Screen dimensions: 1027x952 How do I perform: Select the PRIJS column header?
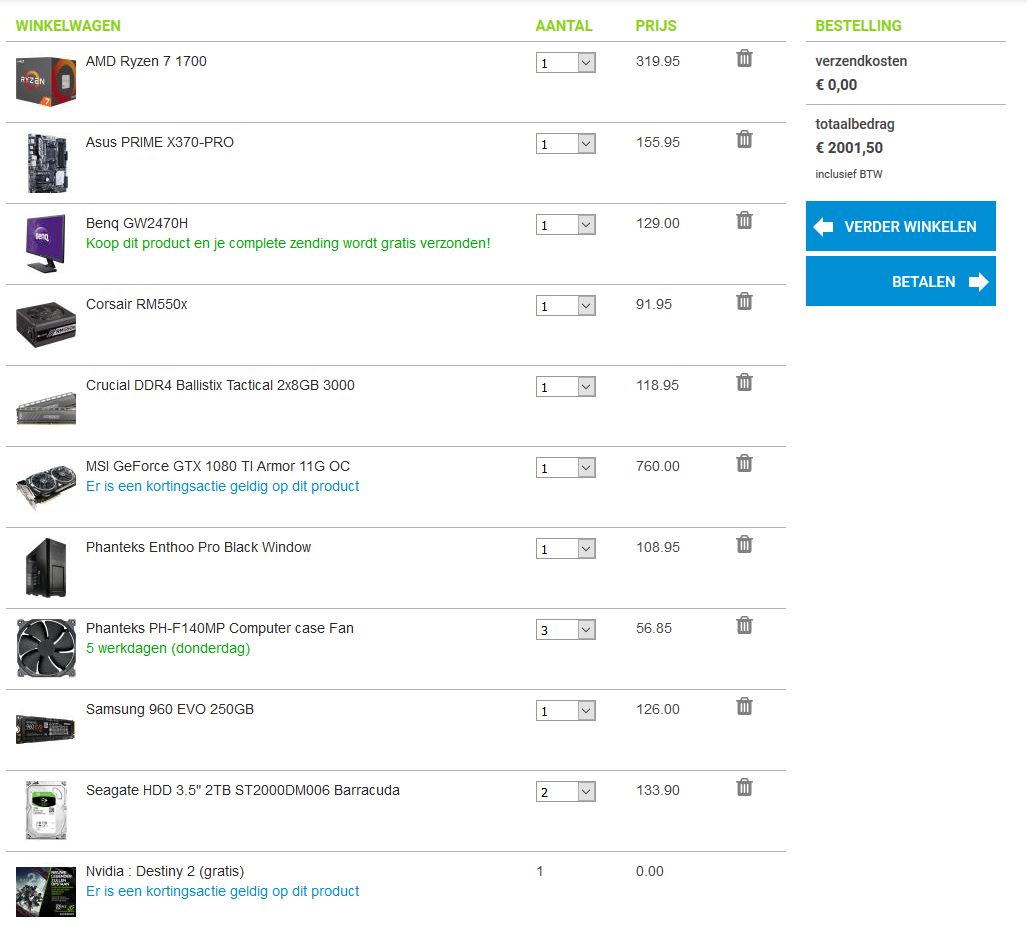[x=656, y=26]
